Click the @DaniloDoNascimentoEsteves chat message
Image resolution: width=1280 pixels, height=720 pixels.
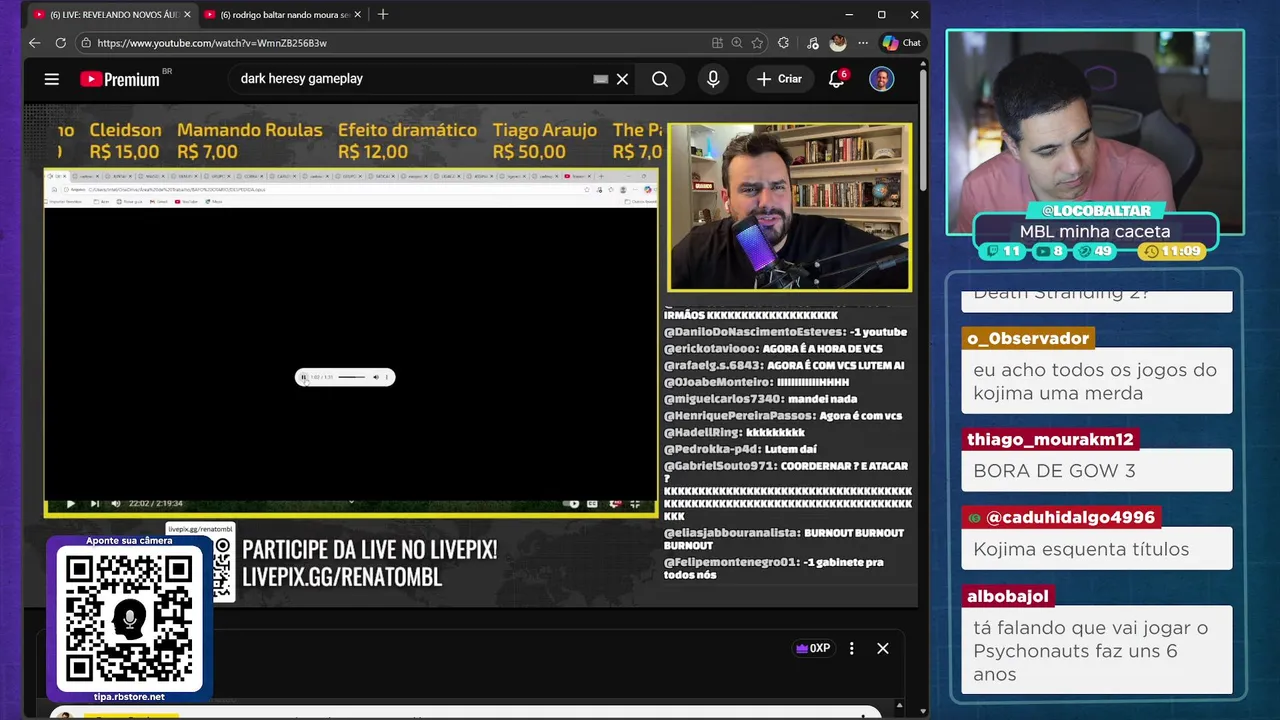point(785,332)
